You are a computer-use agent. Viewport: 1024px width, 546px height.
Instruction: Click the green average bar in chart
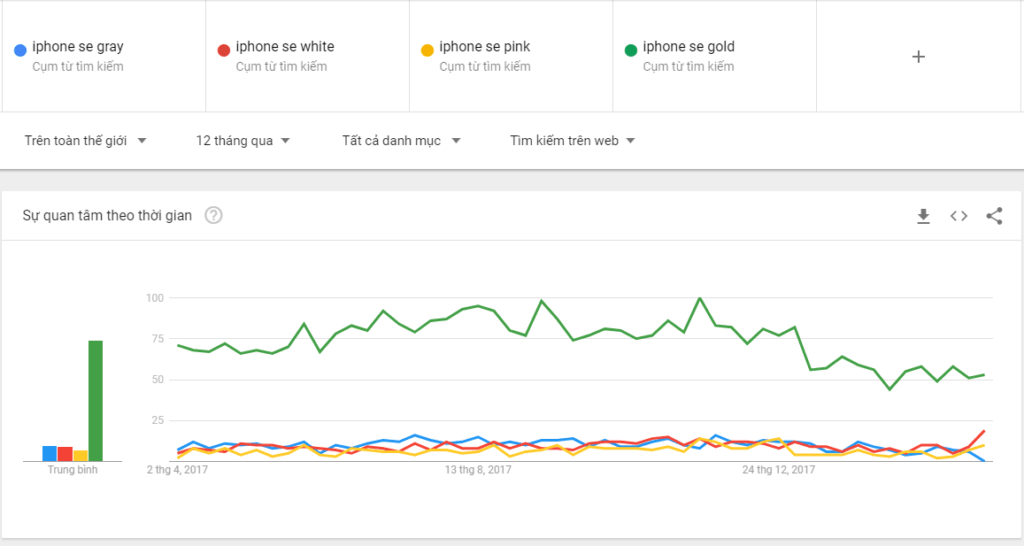pyautogui.click(x=96, y=400)
